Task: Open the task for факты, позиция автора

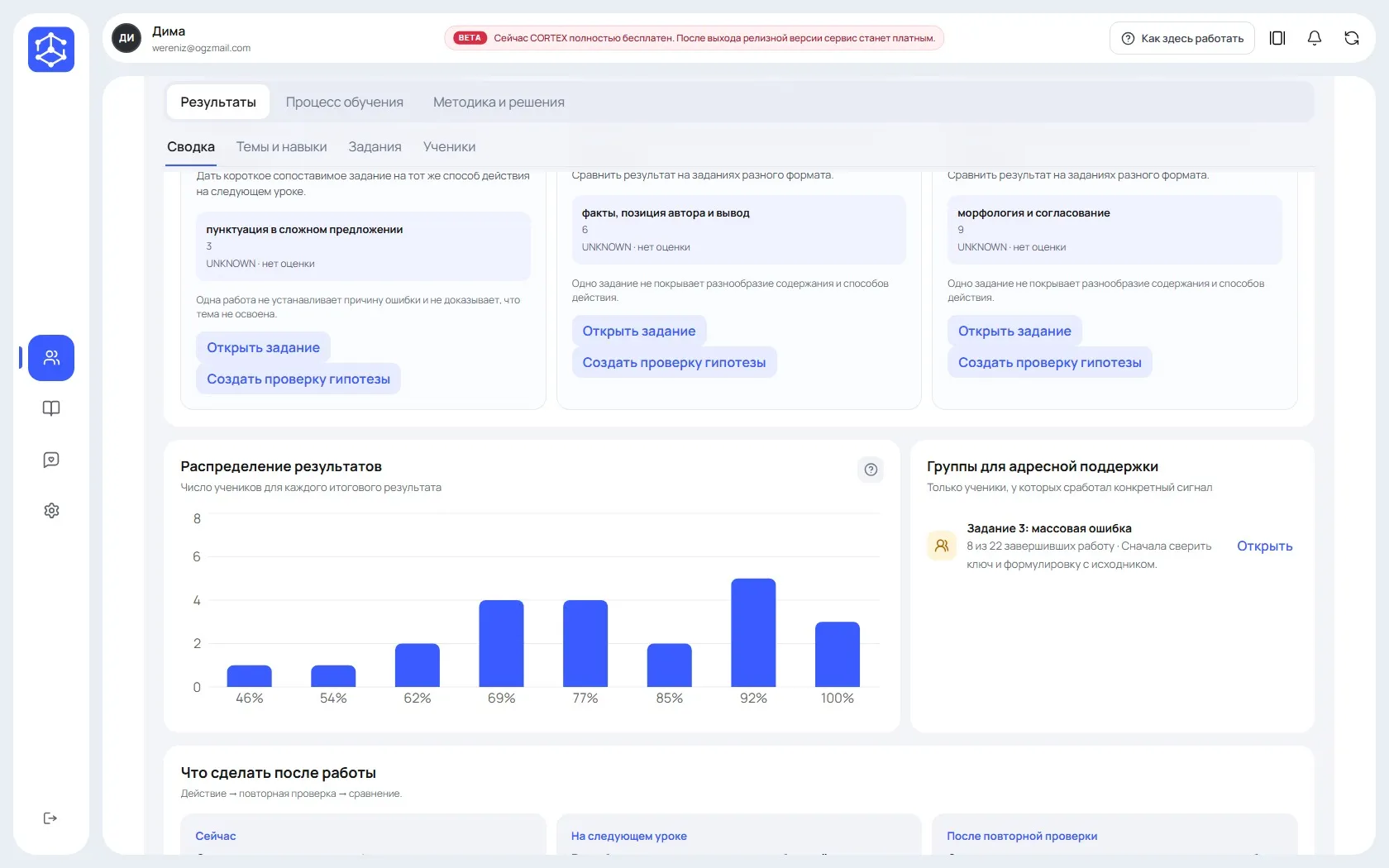Action: 639,331
